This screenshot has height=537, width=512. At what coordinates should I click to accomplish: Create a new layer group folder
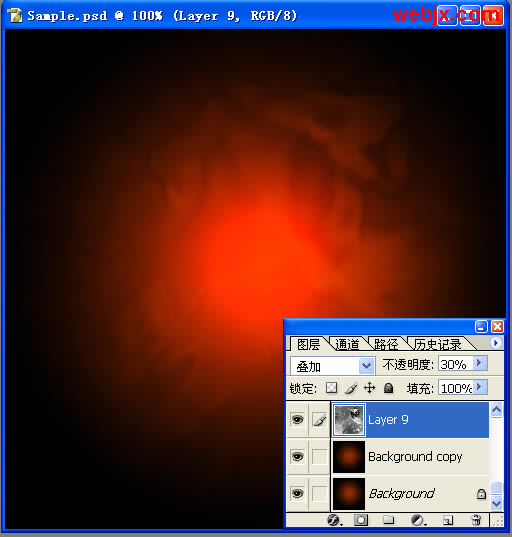coord(388,520)
